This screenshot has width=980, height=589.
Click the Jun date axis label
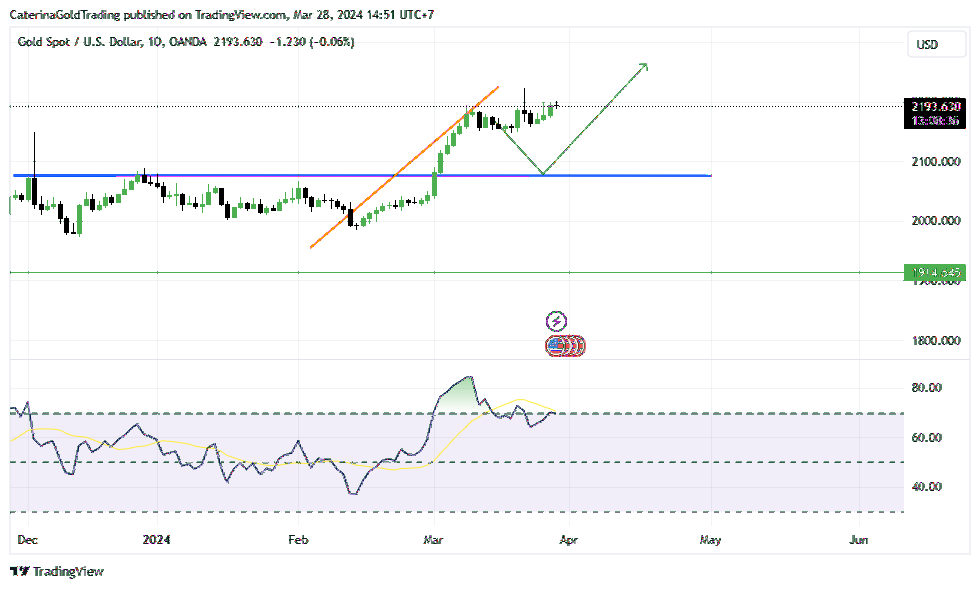(859, 540)
